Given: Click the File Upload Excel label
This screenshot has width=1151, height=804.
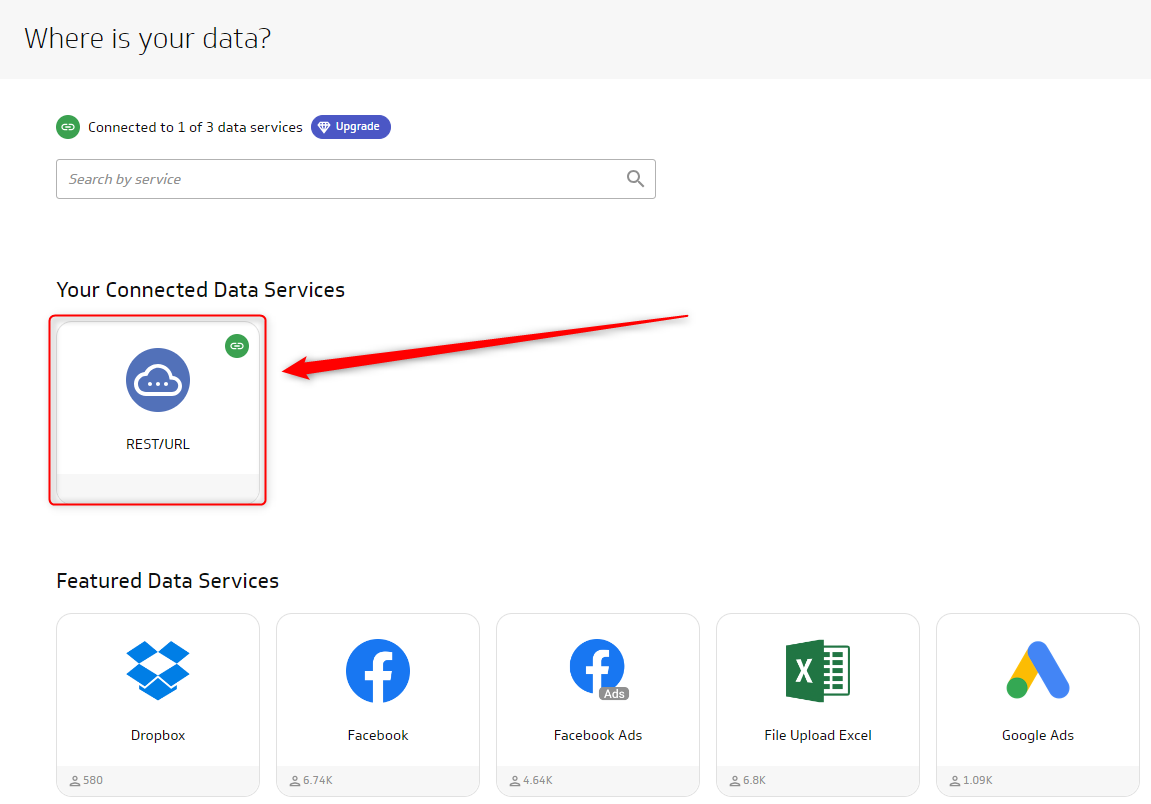Looking at the screenshot, I should point(818,735).
